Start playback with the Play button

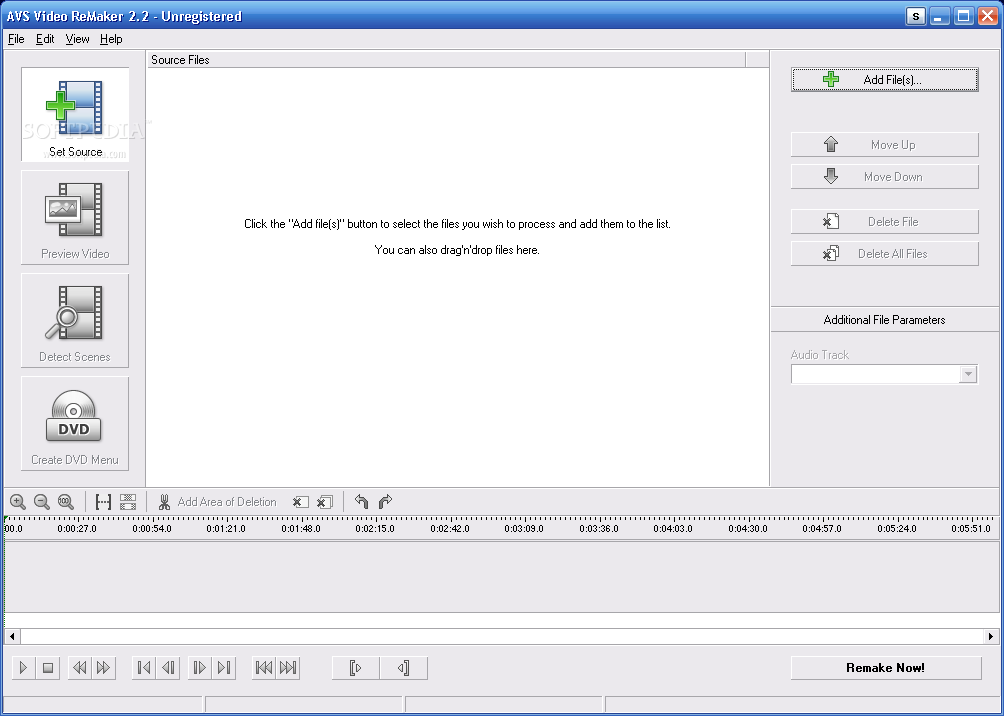click(24, 668)
